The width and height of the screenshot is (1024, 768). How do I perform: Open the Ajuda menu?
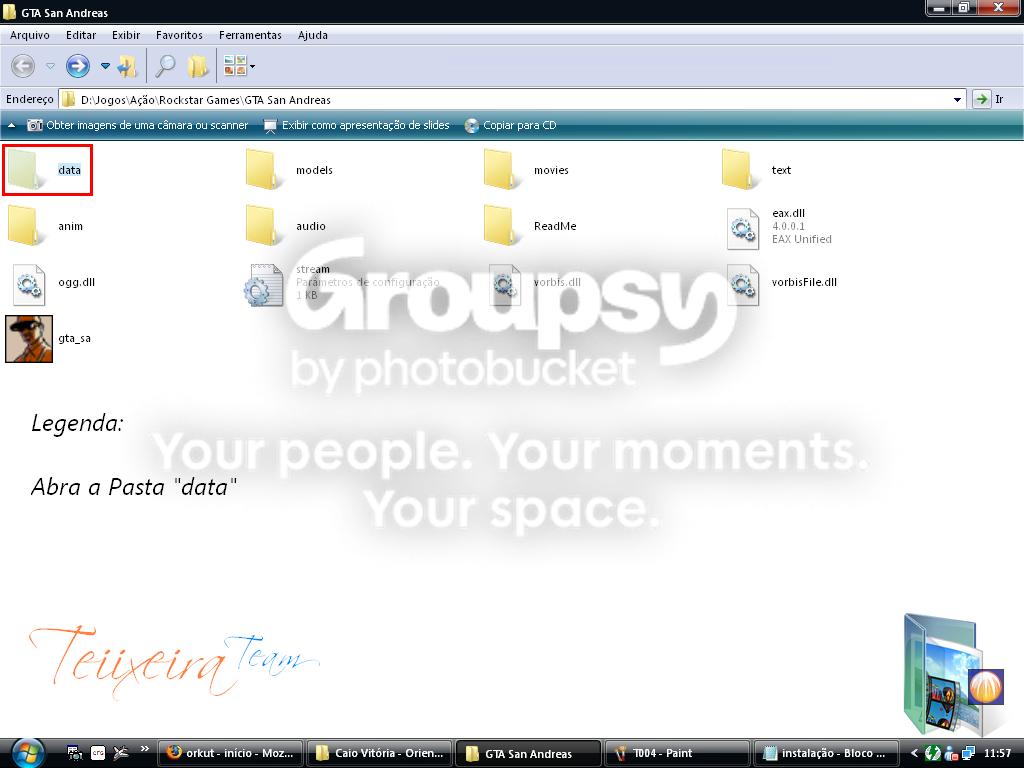click(x=313, y=35)
